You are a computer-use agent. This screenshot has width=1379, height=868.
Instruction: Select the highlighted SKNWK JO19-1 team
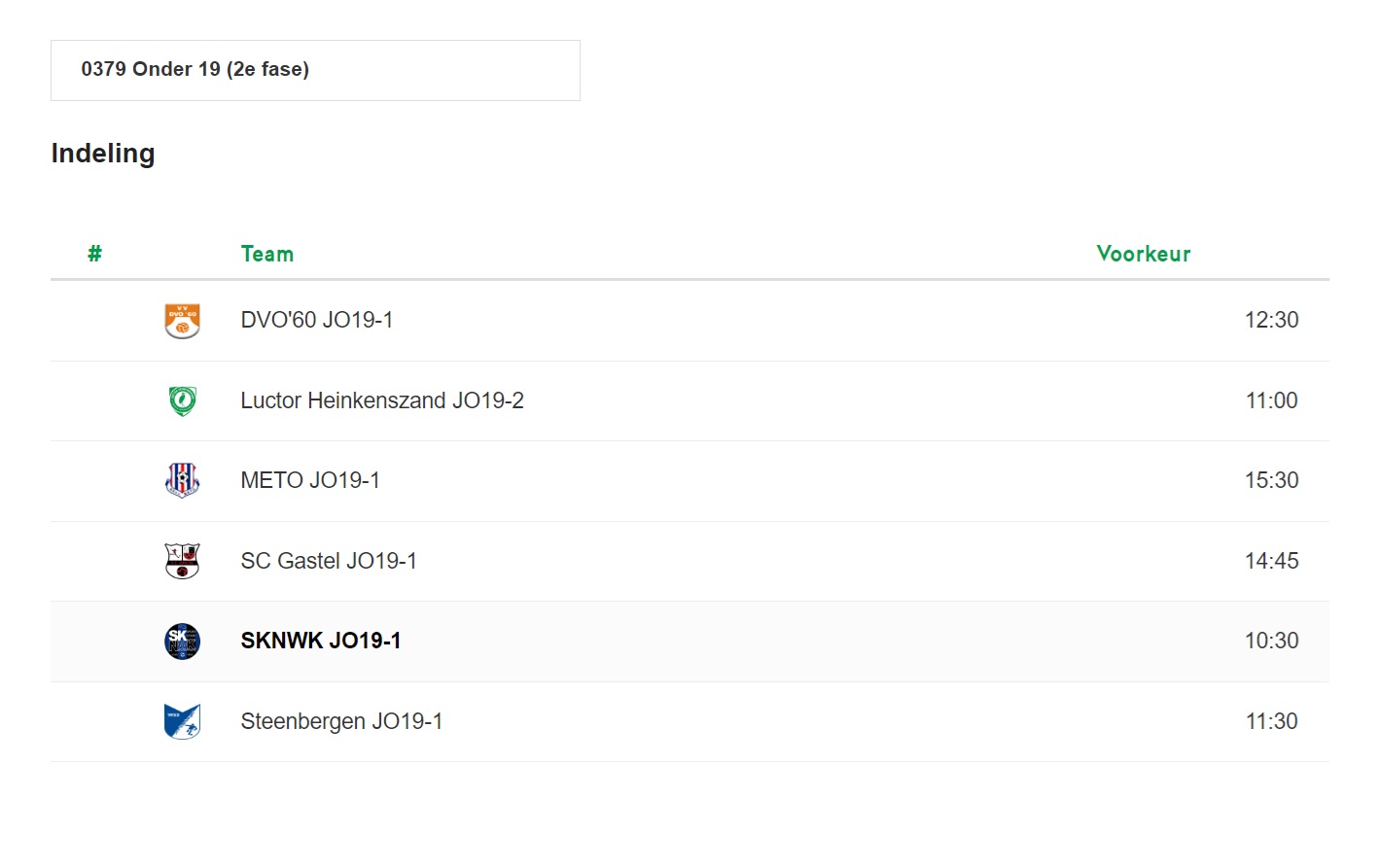(321, 641)
